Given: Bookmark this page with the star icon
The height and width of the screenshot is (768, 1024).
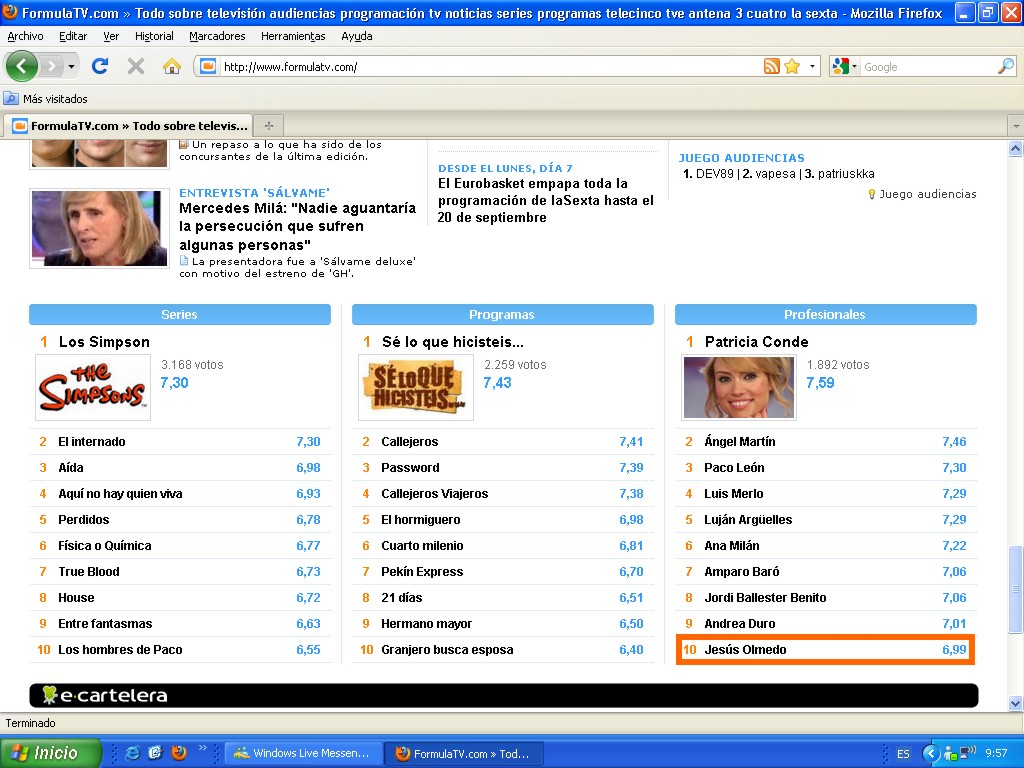Looking at the screenshot, I should tap(792, 67).
